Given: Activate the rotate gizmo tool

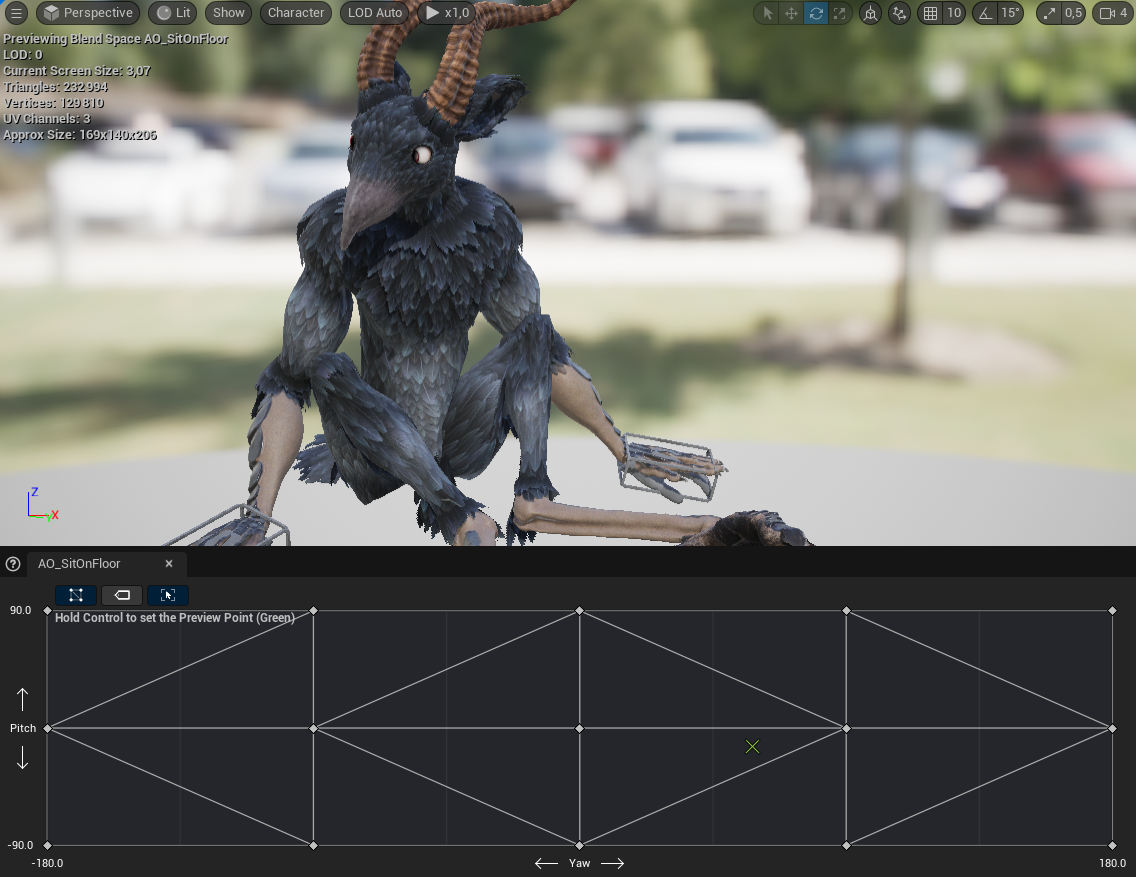Looking at the screenshot, I should coord(816,13).
